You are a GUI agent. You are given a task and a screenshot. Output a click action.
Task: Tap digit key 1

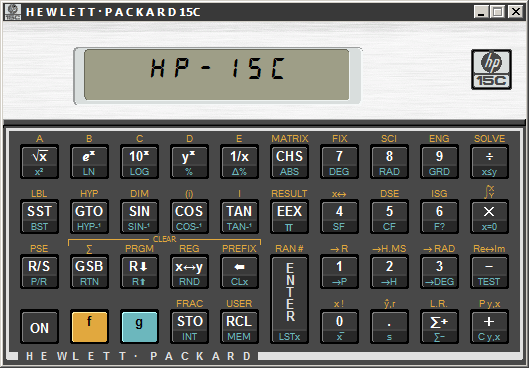click(339, 272)
